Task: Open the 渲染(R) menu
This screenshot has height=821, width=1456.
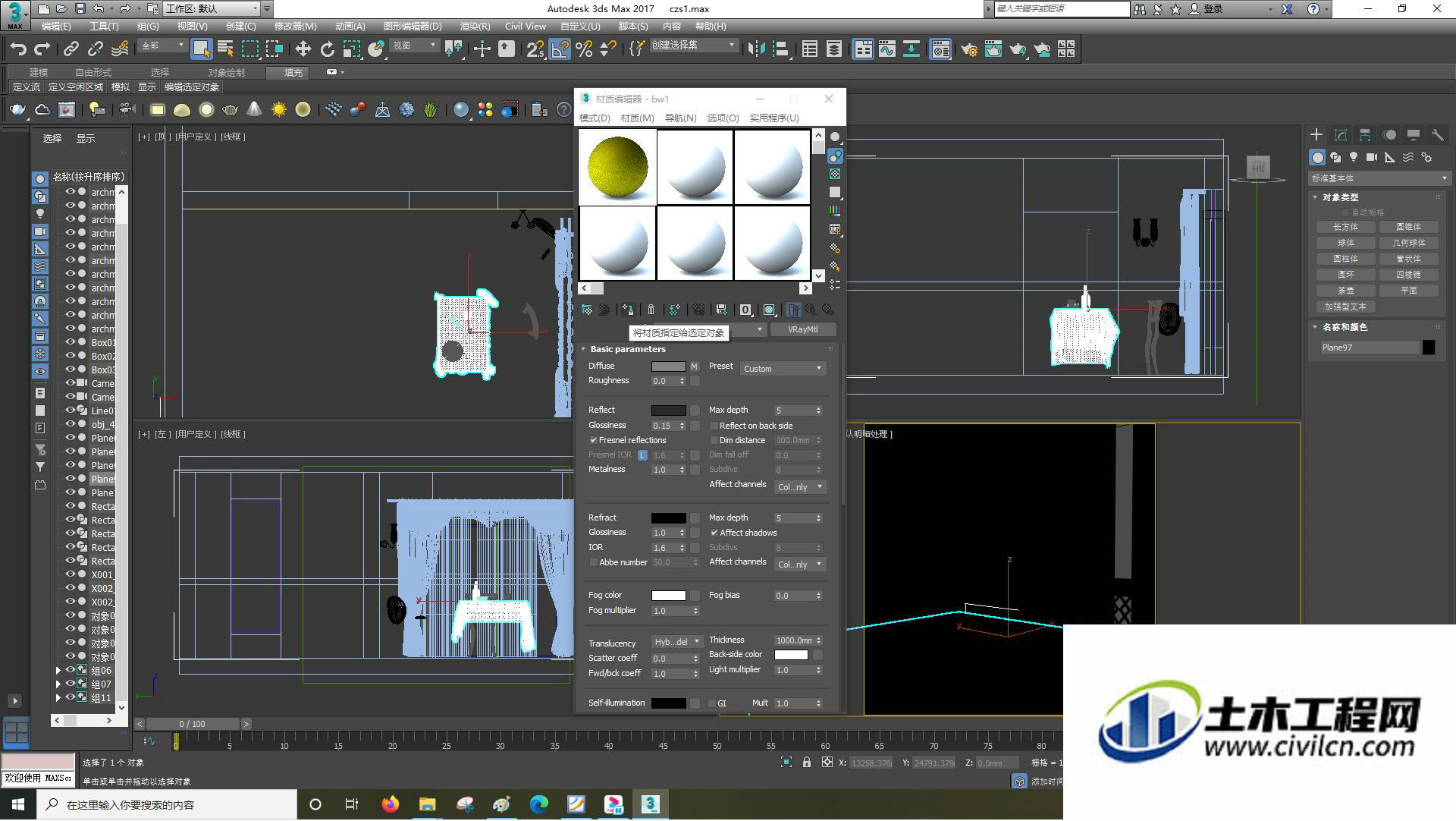Action: coord(475,26)
